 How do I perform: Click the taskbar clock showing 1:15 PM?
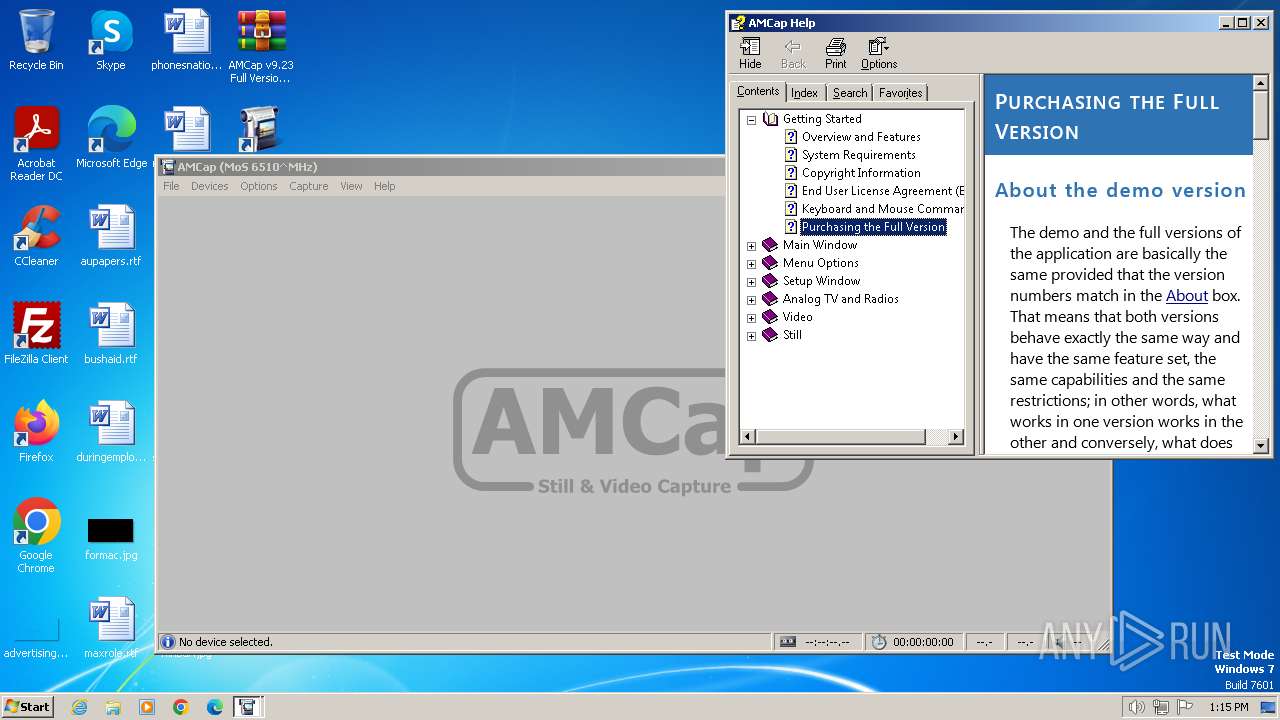(x=1228, y=707)
